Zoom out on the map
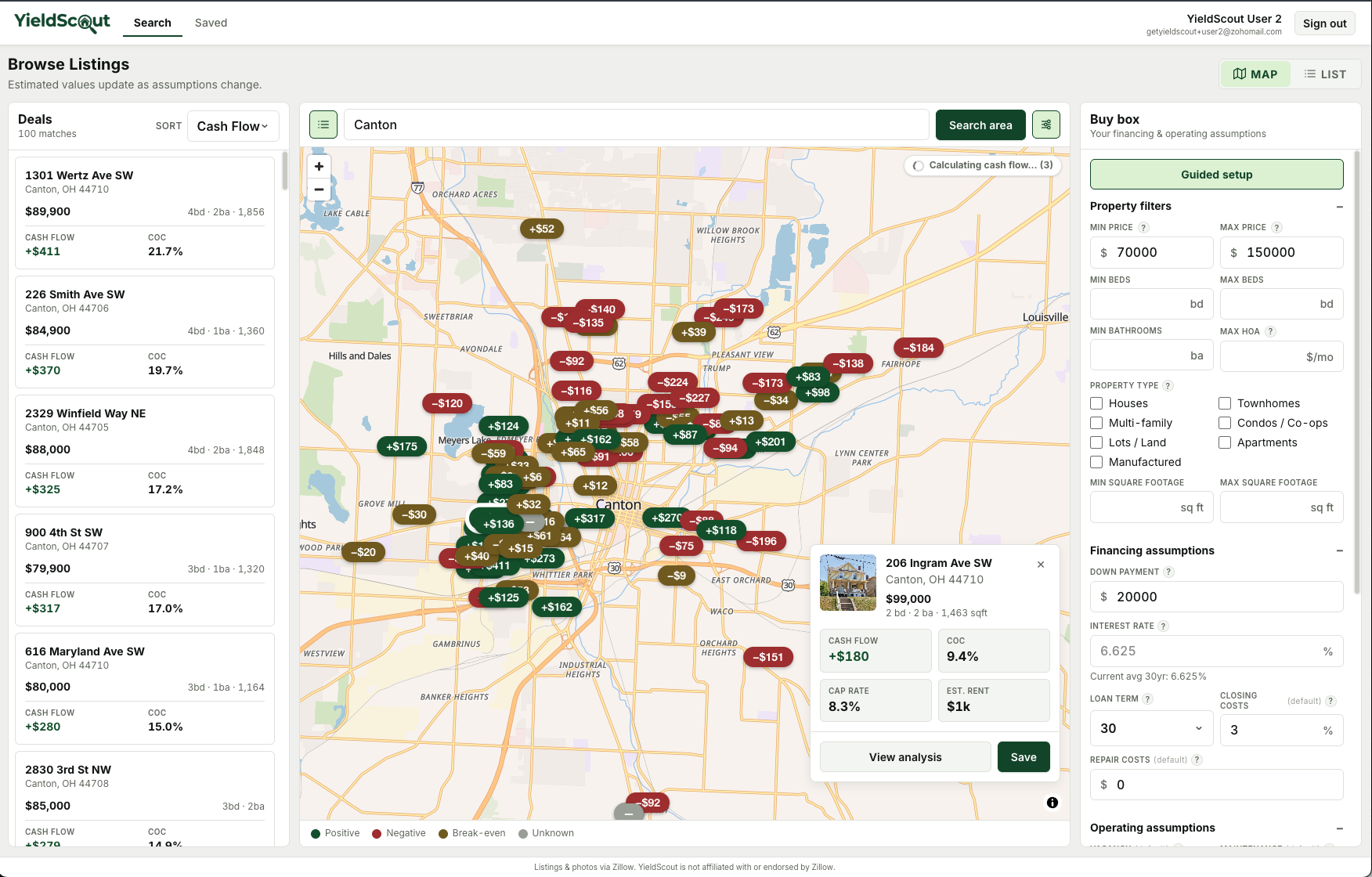Image resolution: width=1372 pixels, height=877 pixels. (319, 189)
